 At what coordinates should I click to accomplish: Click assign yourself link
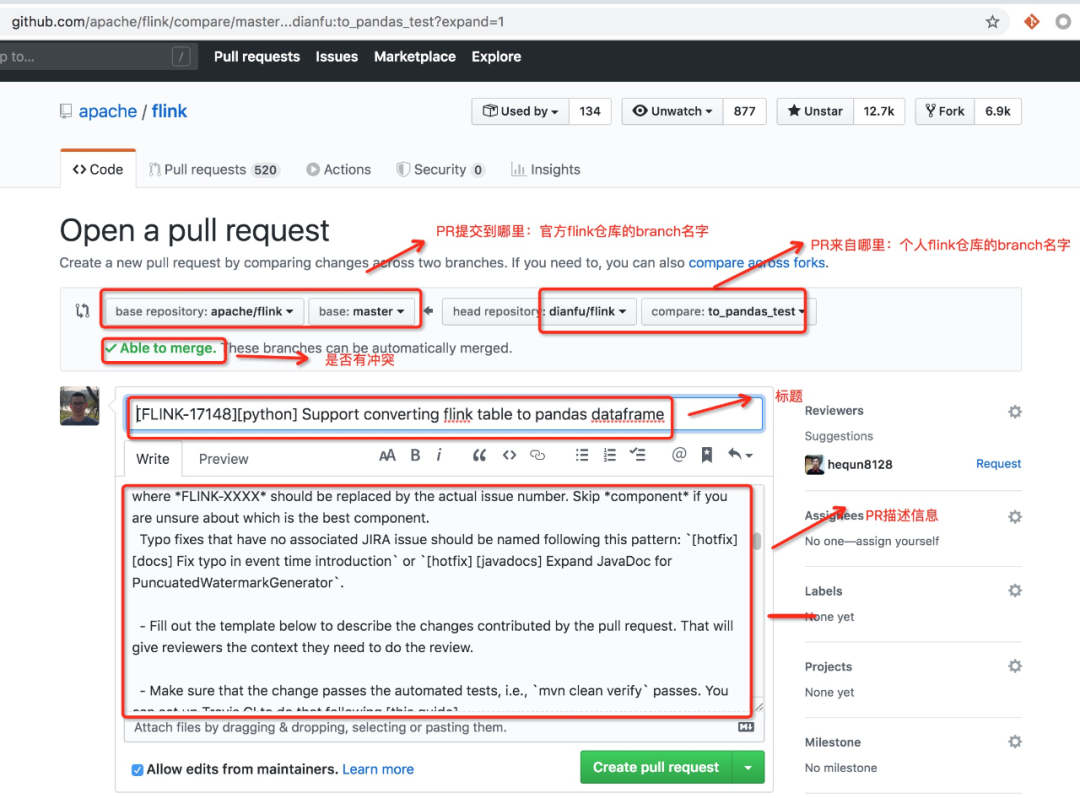897,541
